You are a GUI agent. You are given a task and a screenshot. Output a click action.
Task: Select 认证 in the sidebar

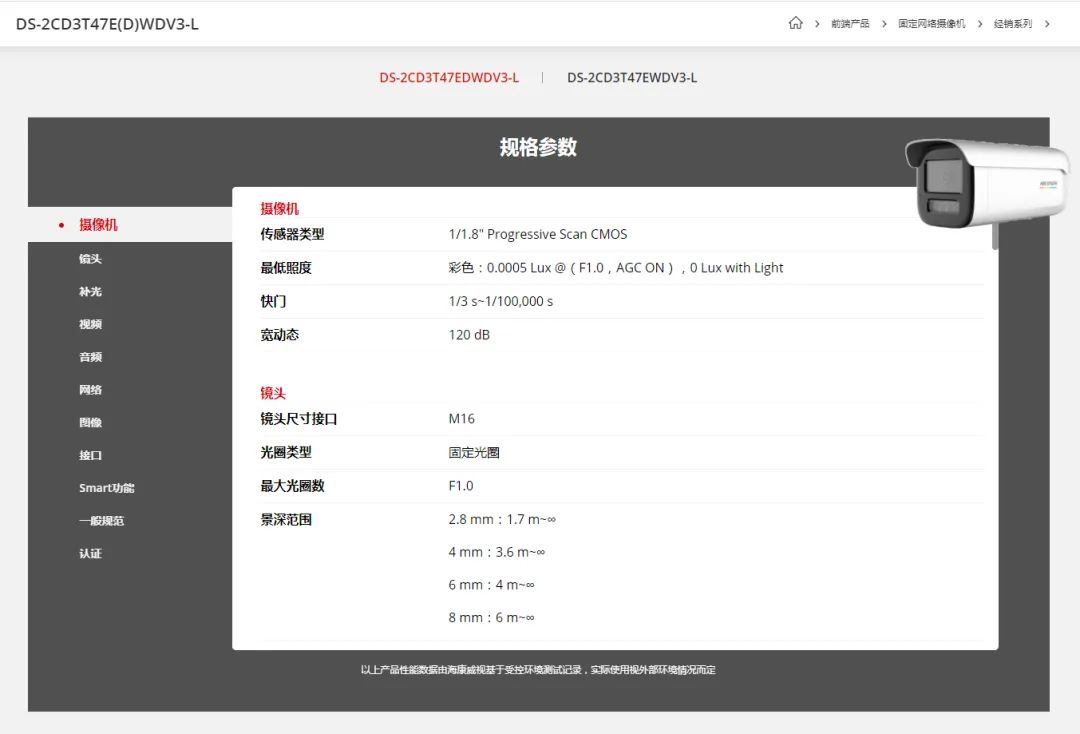90,554
